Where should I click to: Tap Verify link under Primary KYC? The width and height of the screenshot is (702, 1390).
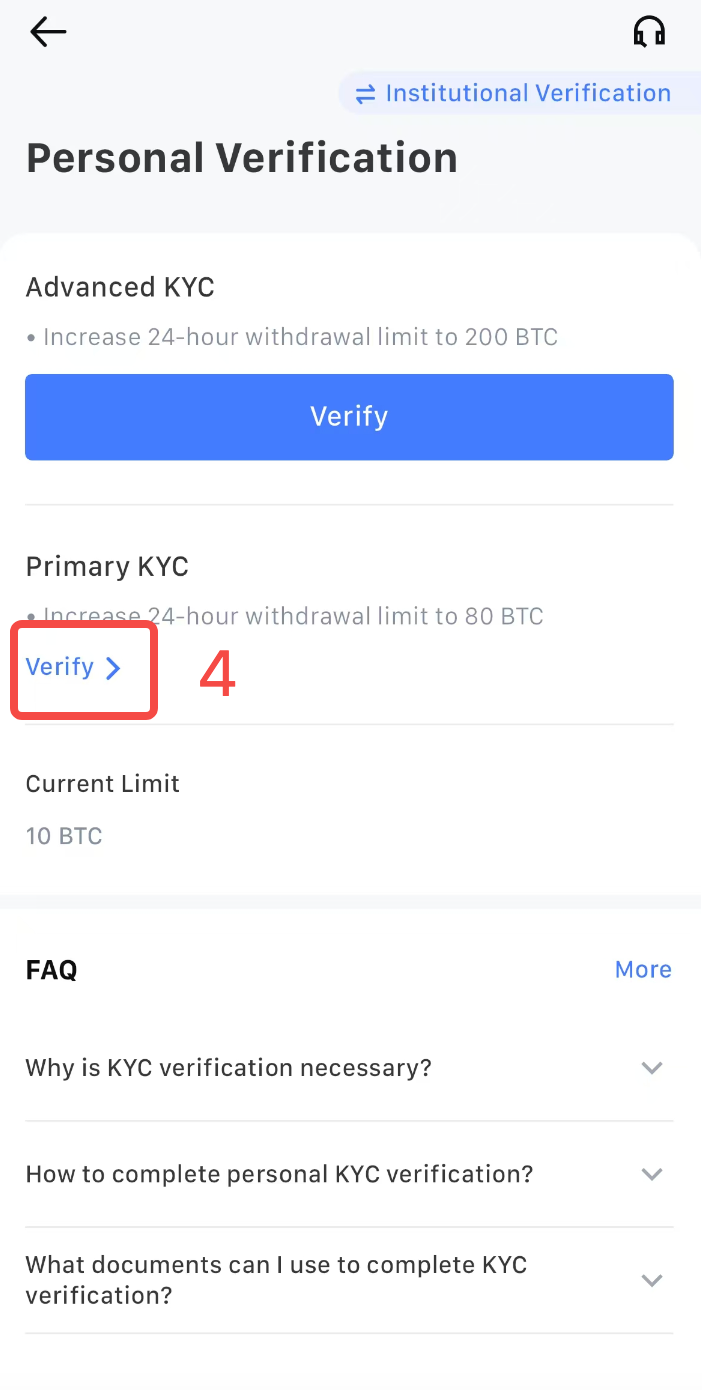point(60,667)
